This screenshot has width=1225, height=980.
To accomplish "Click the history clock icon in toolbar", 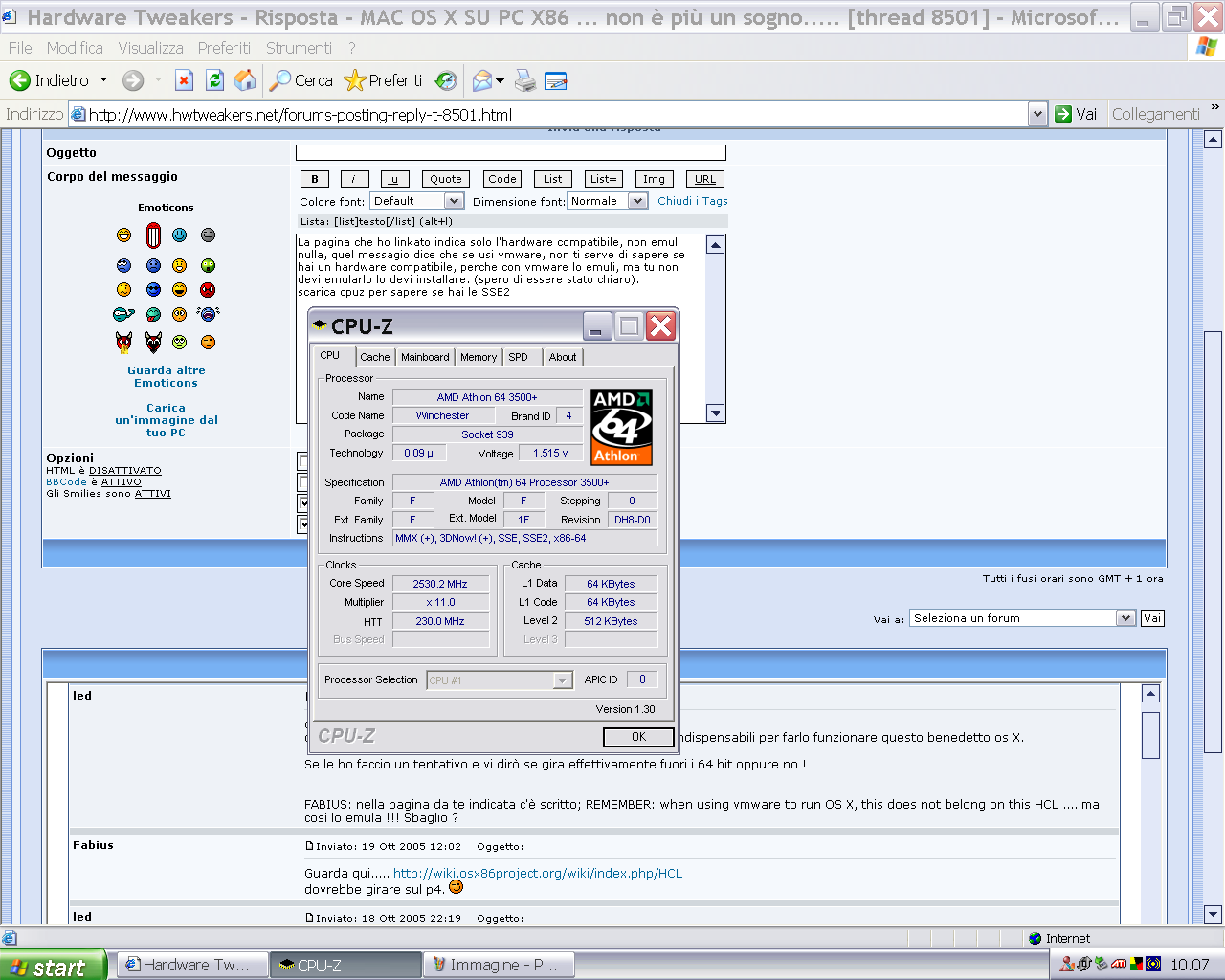I will [446, 81].
